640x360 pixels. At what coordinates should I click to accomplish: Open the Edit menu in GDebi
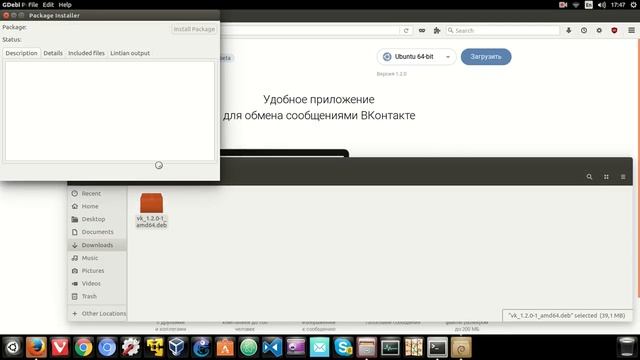pos(48,5)
